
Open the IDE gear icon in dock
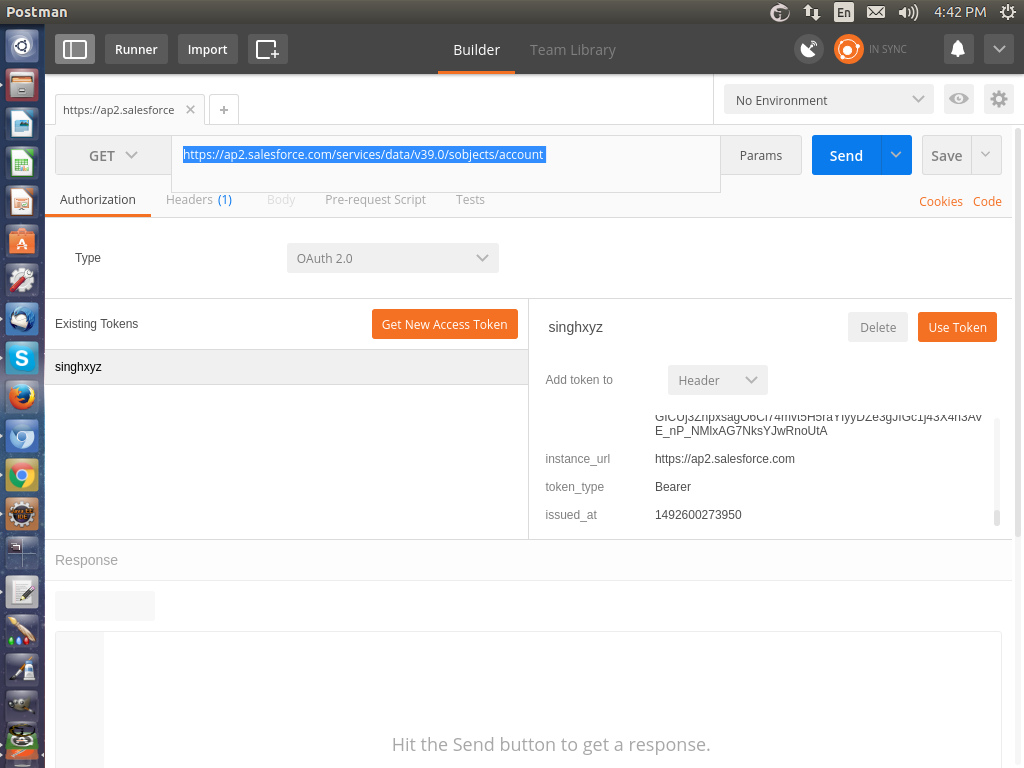pos(22,515)
